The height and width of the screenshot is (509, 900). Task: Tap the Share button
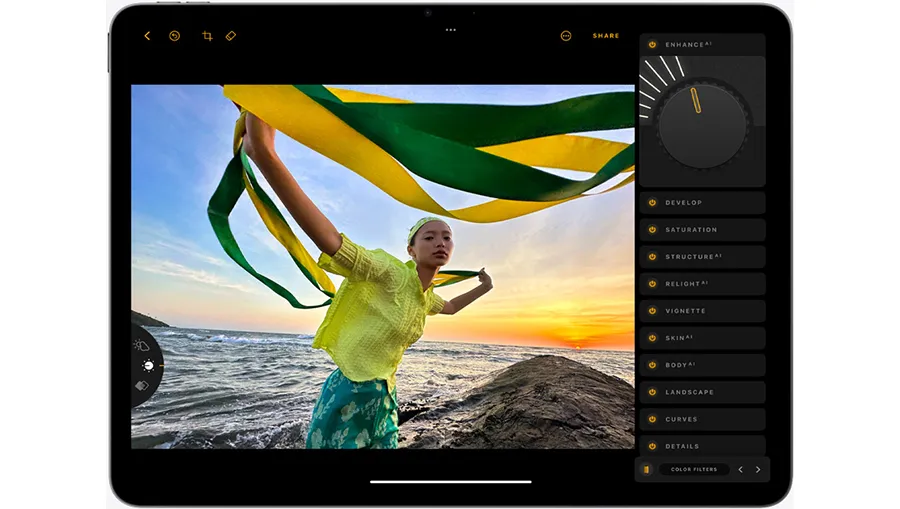606,36
